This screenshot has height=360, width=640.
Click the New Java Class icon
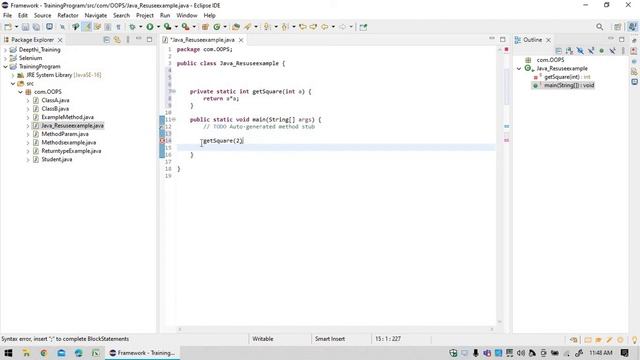(217, 27)
